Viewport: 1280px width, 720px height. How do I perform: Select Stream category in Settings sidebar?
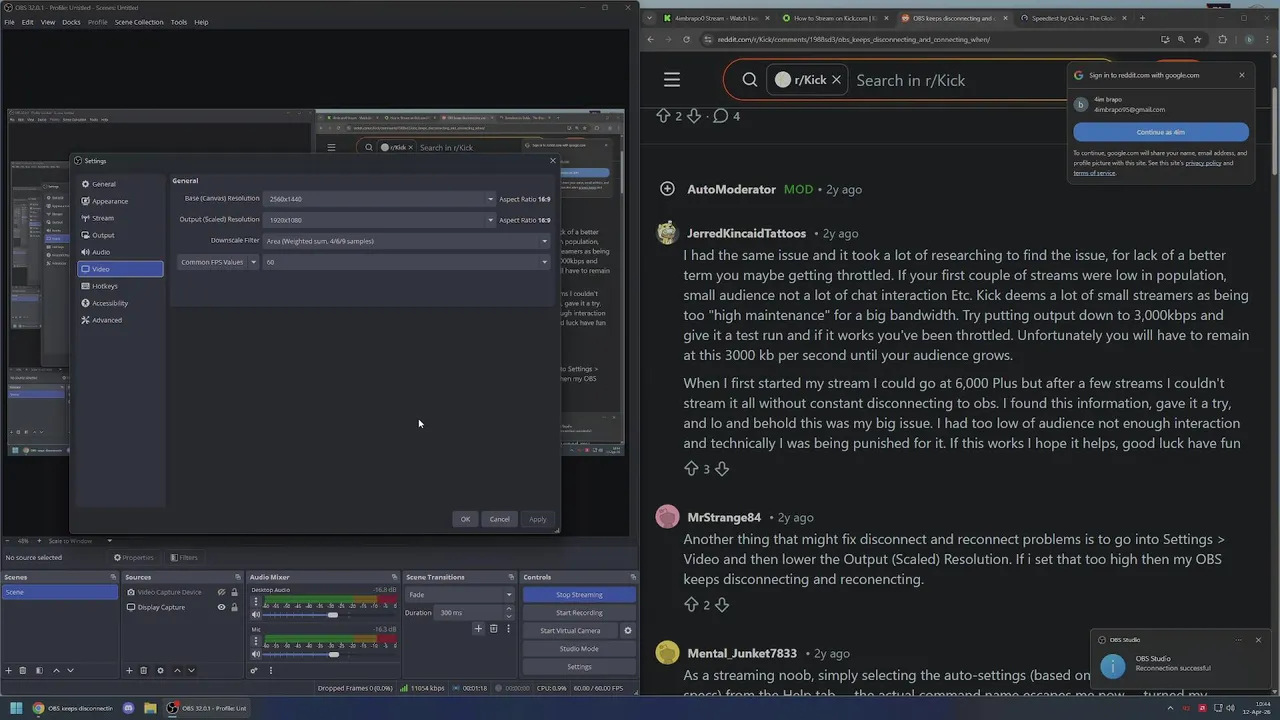(121, 218)
